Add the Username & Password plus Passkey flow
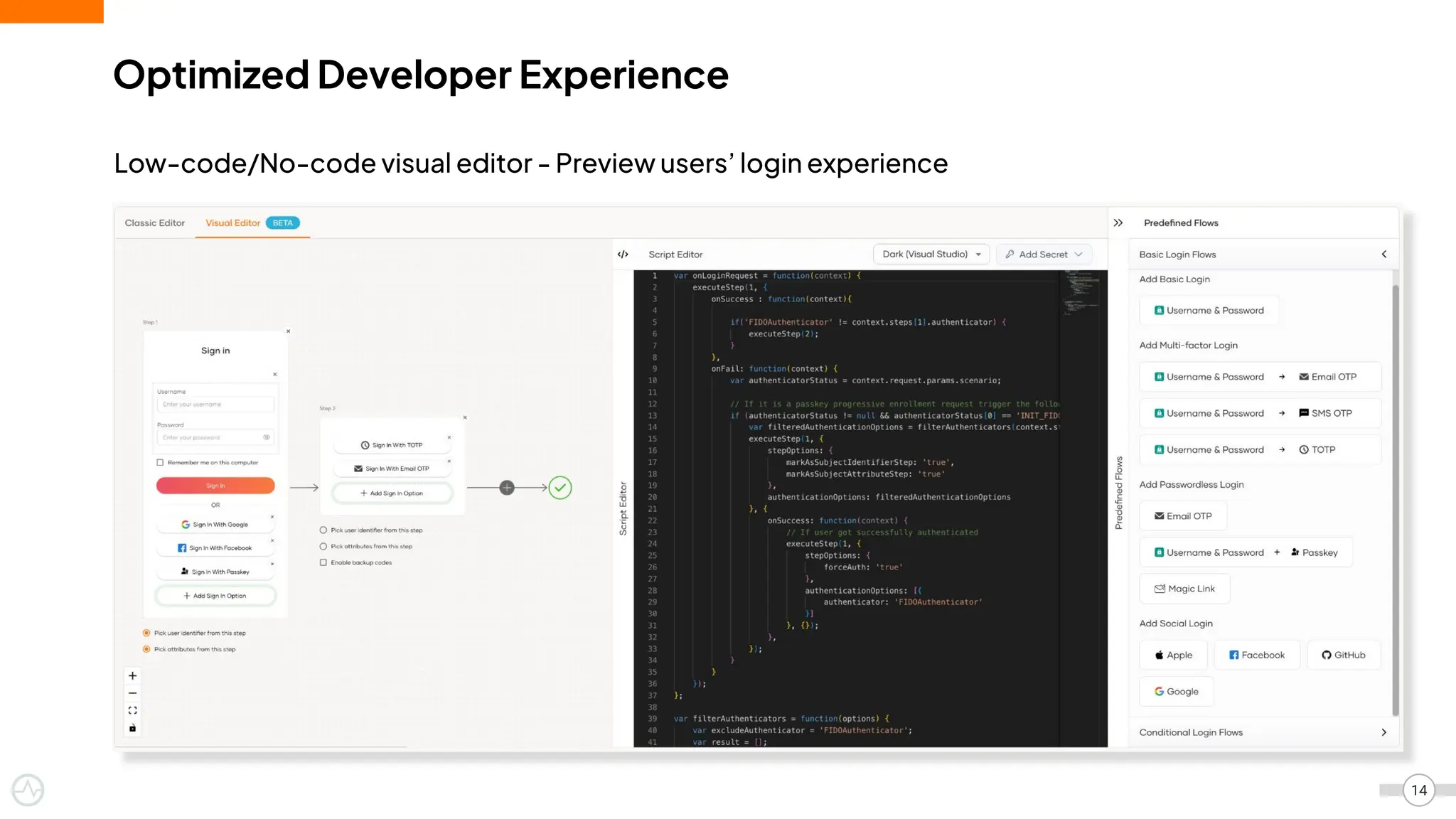The width and height of the screenshot is (1456, 819). [x=1246, y=552]
